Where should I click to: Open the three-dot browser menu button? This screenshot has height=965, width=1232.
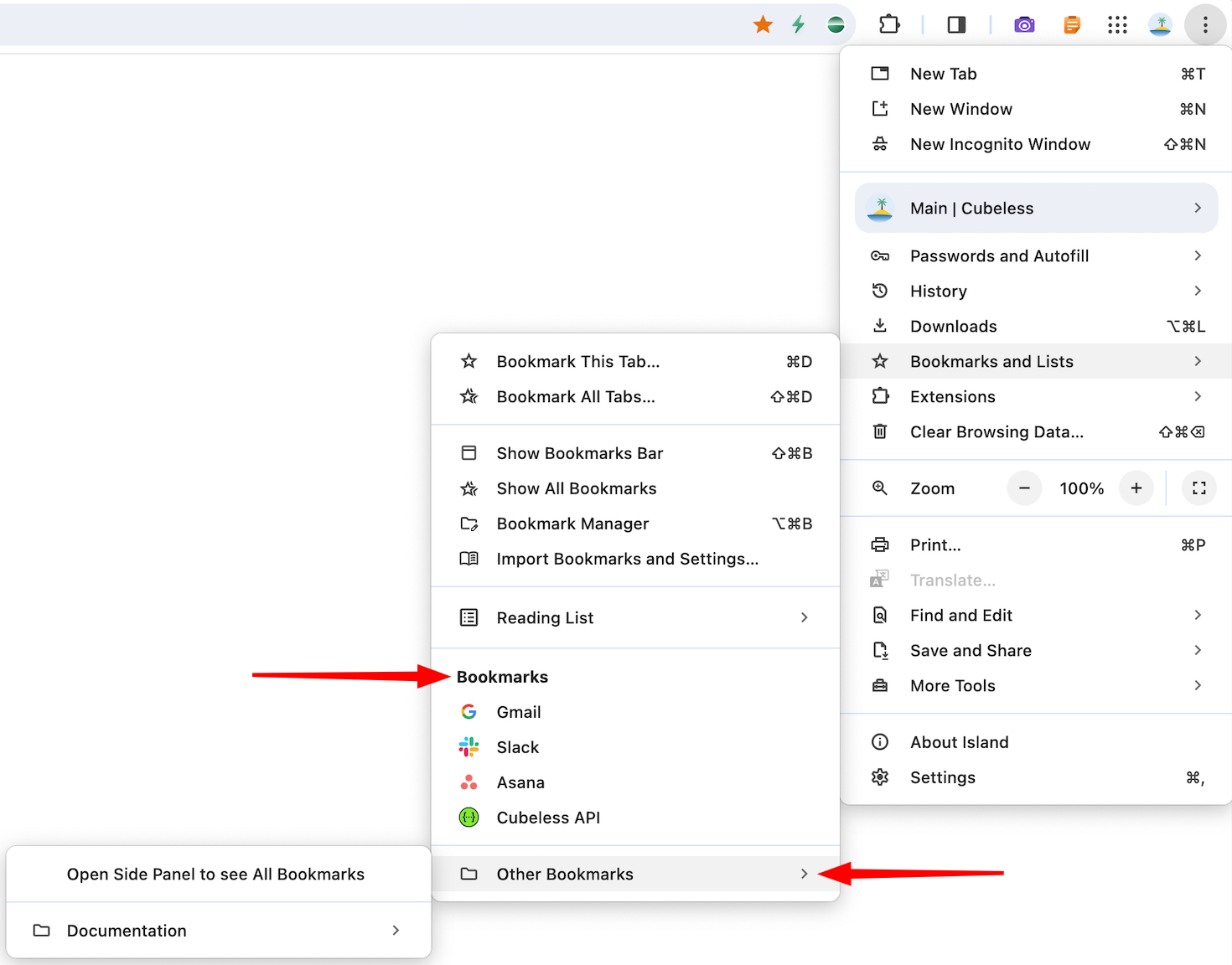pos(1205,25)
